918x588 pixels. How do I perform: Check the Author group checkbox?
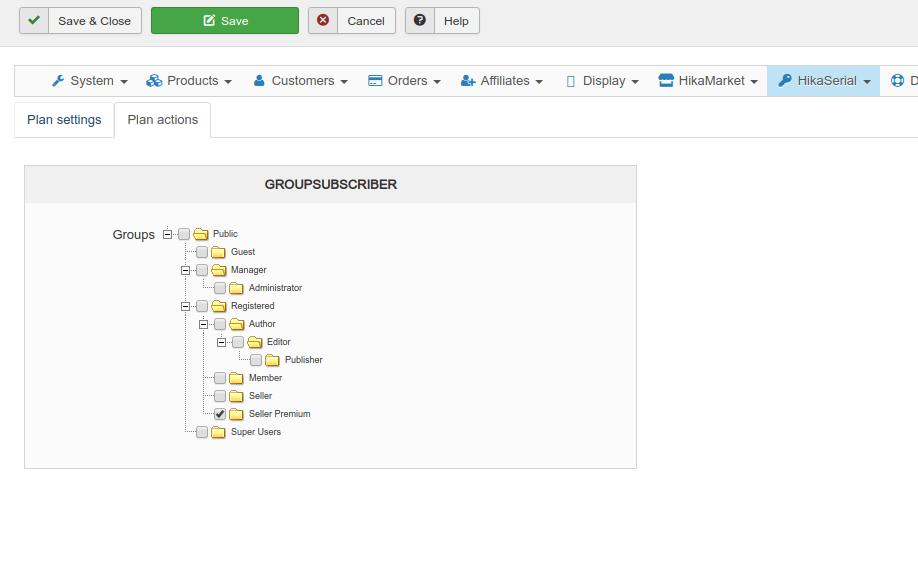click(220, 324)
